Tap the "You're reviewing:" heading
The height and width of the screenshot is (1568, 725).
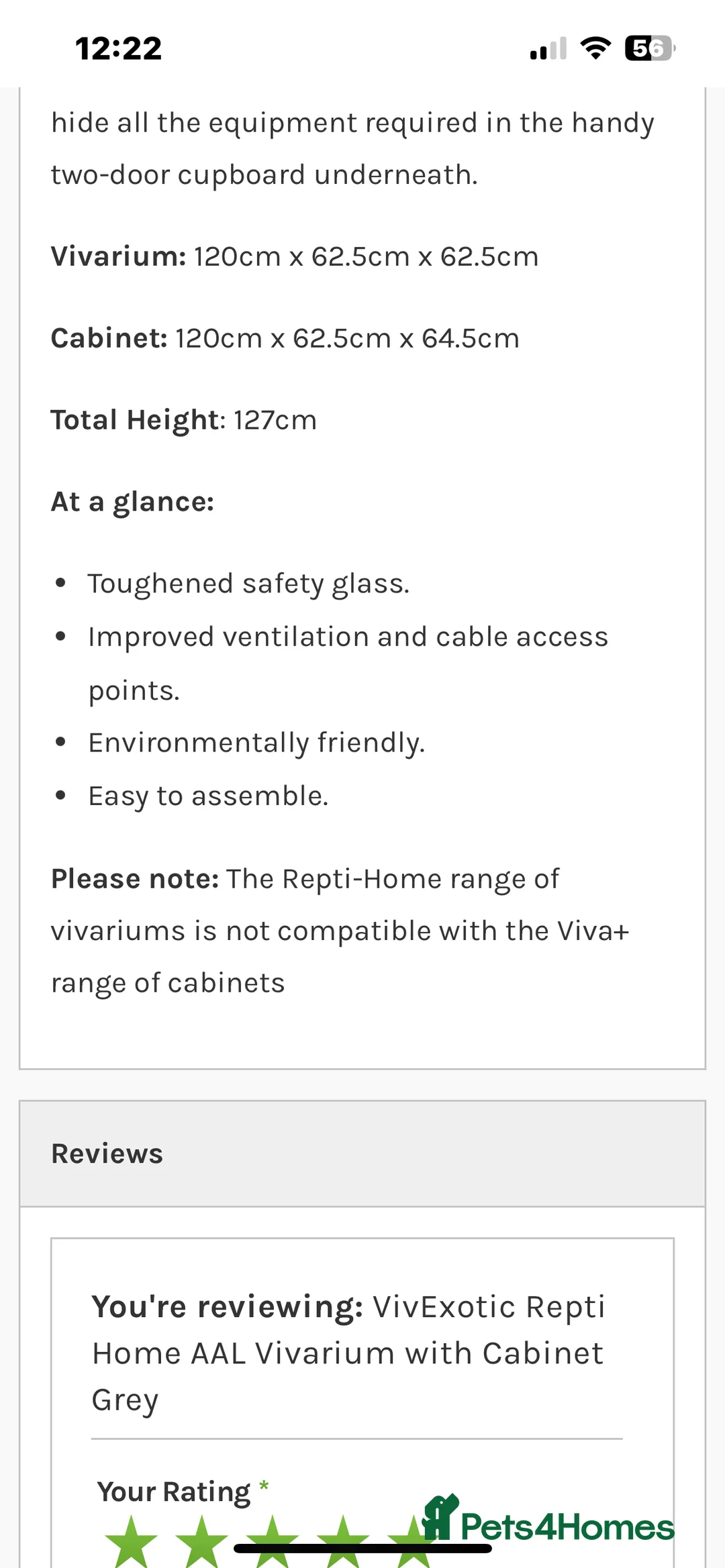pyautogui.click(x=228, y=1306)
